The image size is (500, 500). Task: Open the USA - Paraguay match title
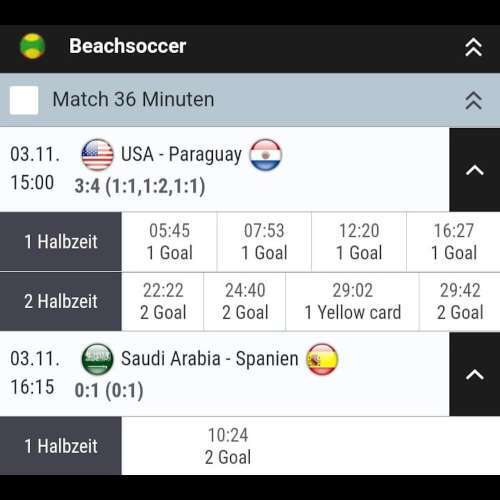tap(181, 155)
